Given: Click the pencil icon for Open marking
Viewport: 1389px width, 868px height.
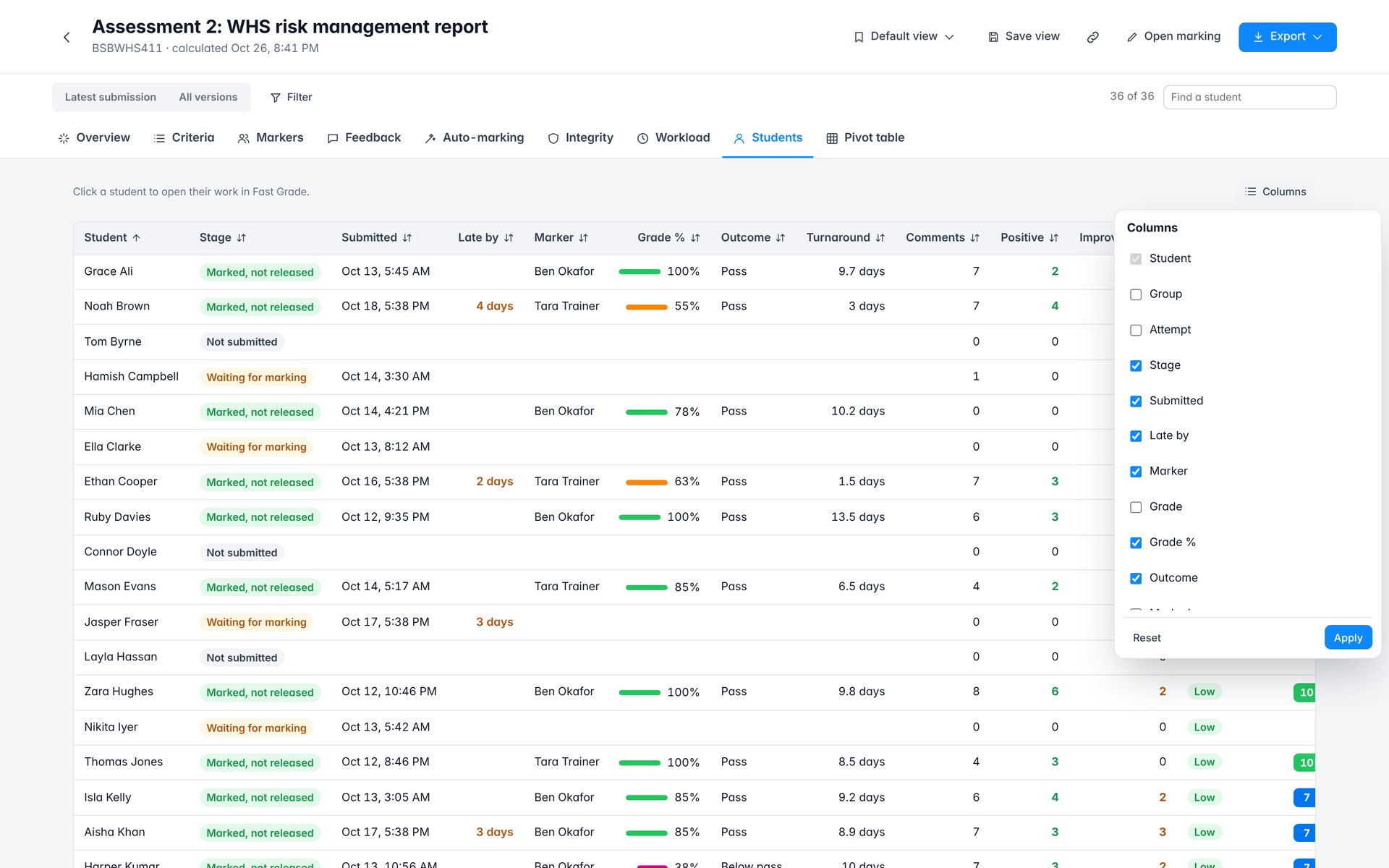Looking at the screenshot, I should tap(1132, 37).
